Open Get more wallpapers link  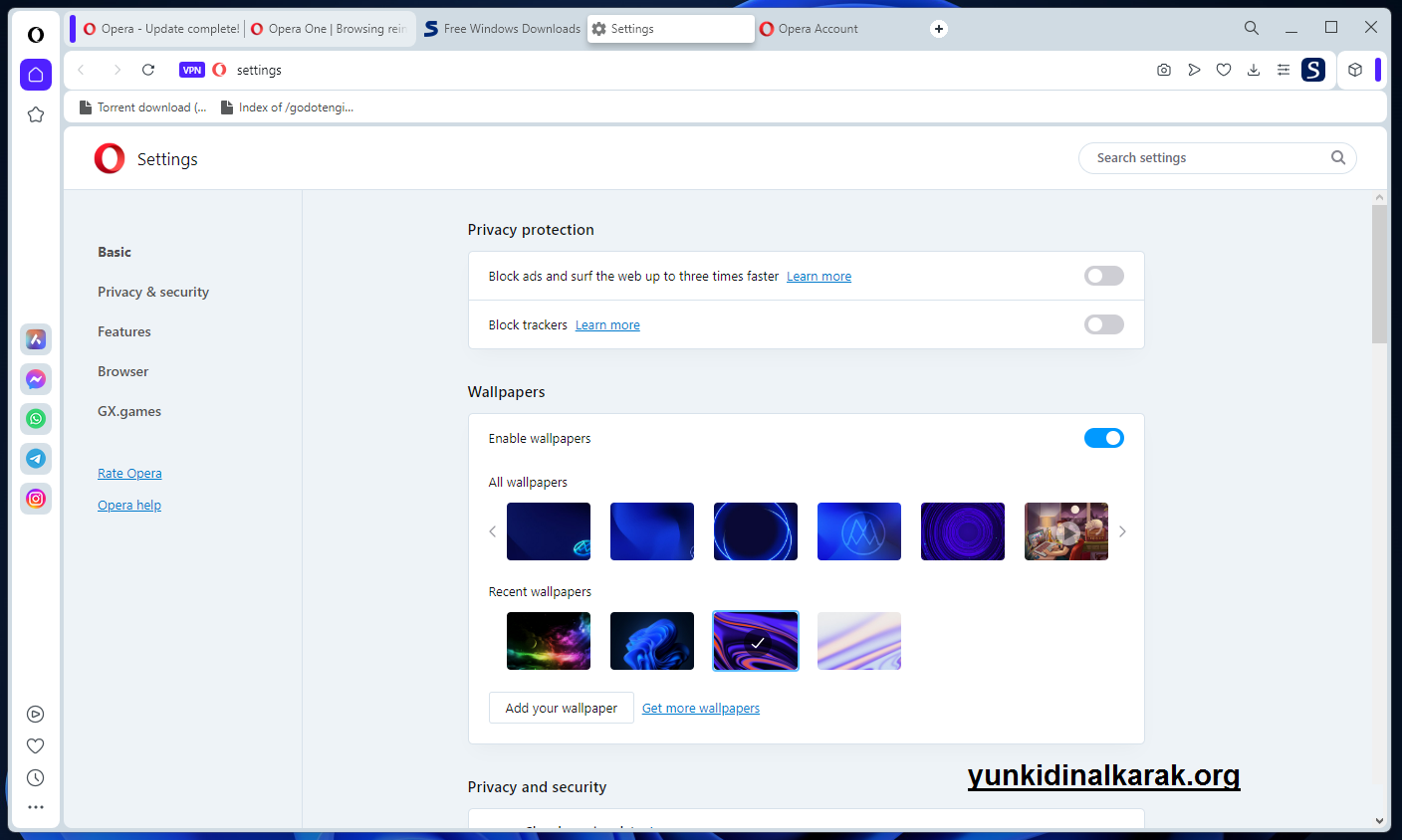(701, 709)
